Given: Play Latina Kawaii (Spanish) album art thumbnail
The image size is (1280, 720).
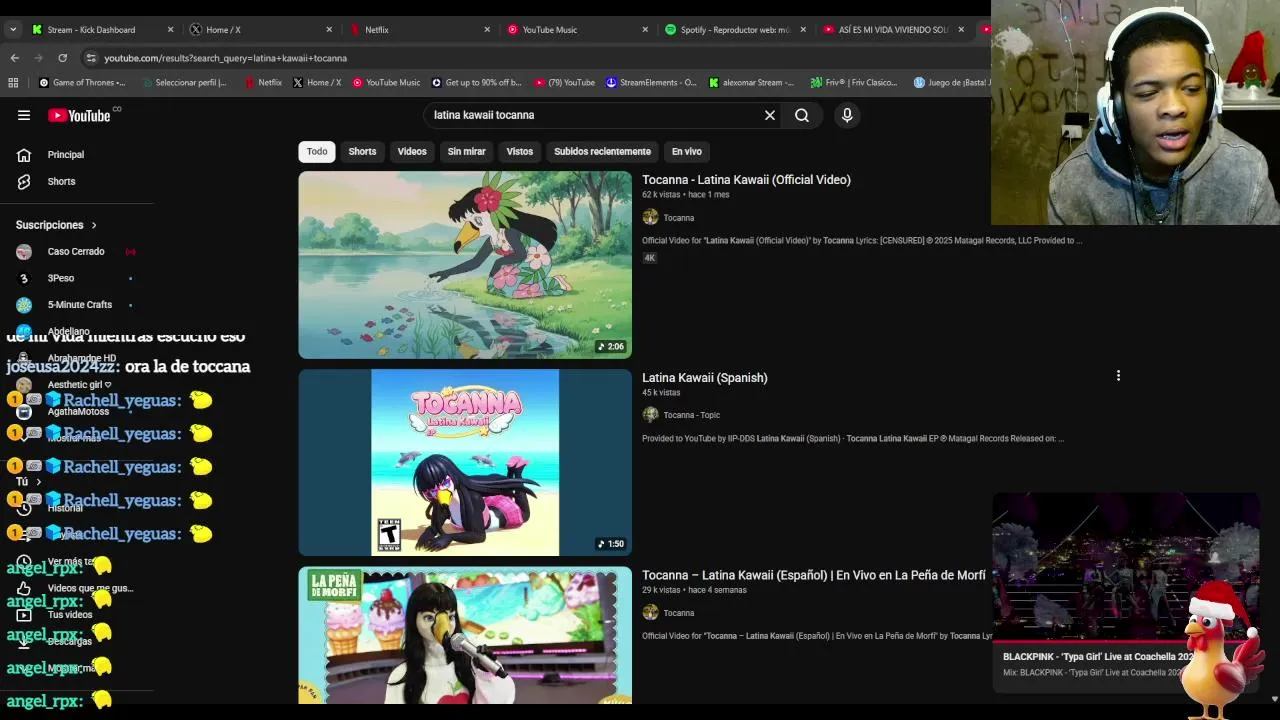Looking at the screenshot, I should 465,462.
